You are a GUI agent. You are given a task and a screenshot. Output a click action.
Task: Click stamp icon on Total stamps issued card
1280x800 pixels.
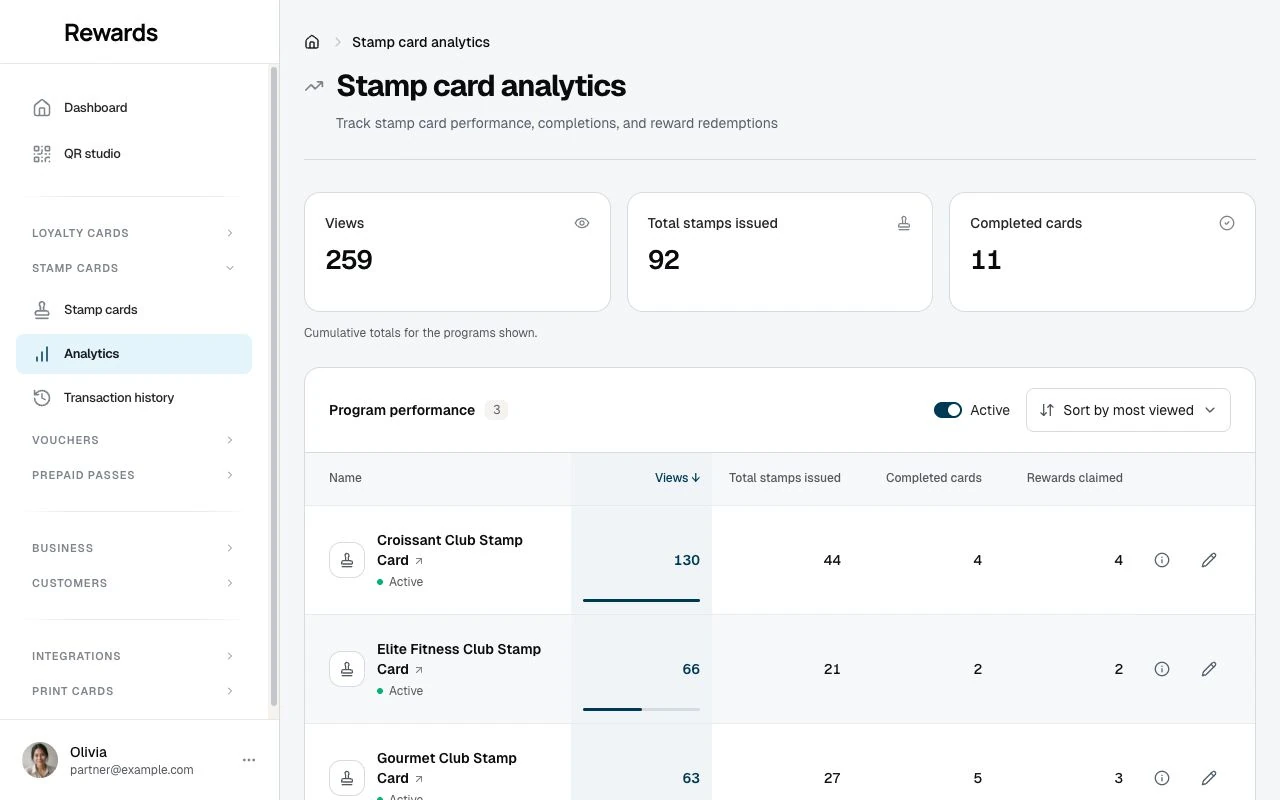pyautogui.click(x=904, y=223)
